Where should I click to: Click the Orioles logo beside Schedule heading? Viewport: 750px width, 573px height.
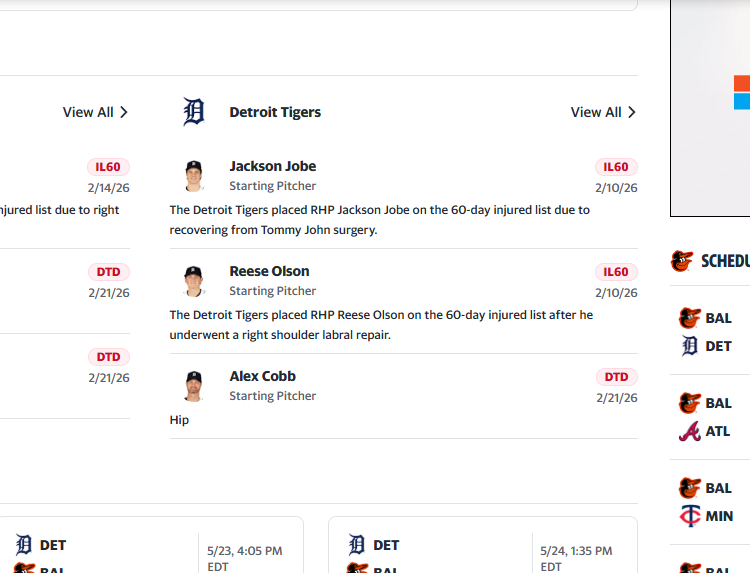tap(682, 261)
